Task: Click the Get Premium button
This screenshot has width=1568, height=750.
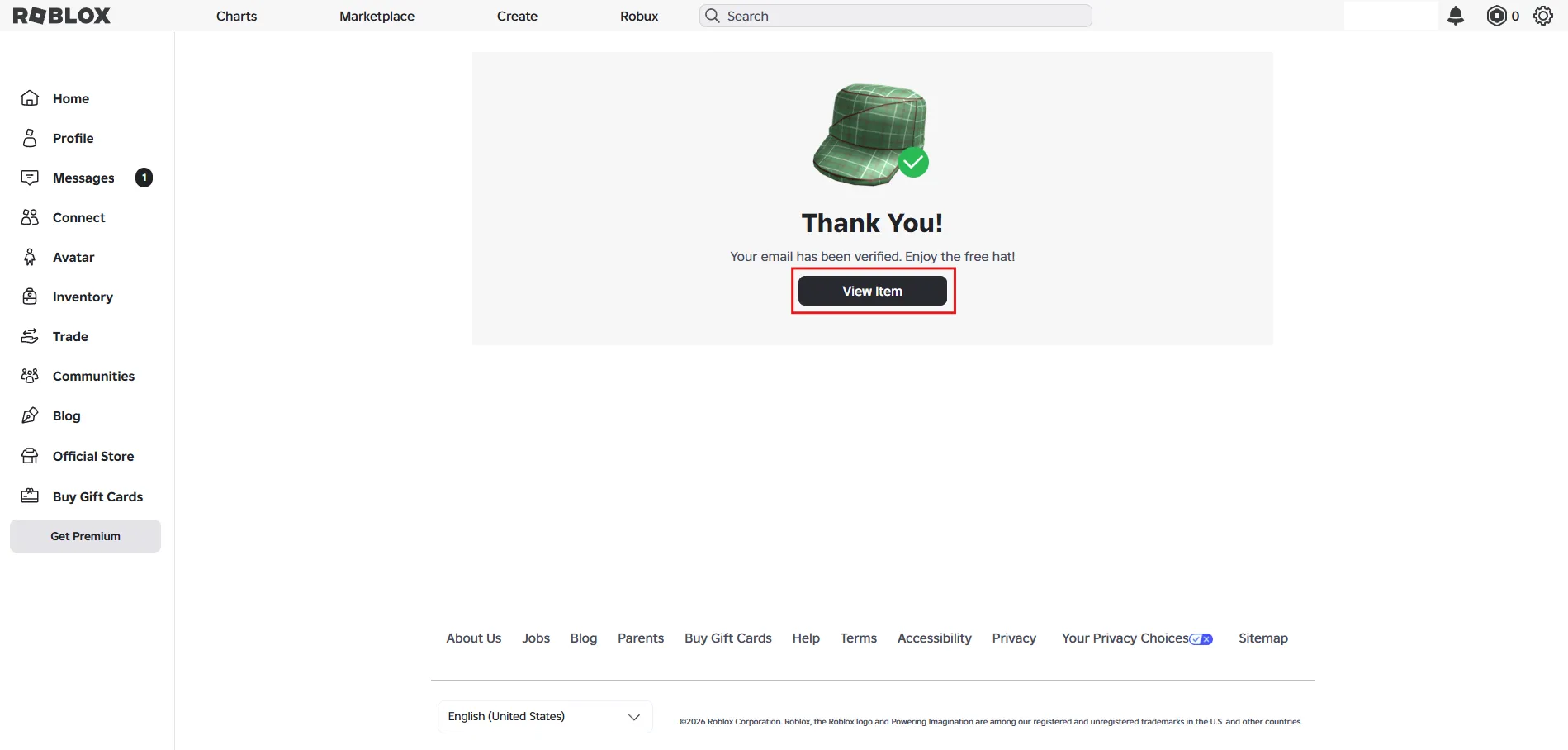Action: (x=86, y=536)
